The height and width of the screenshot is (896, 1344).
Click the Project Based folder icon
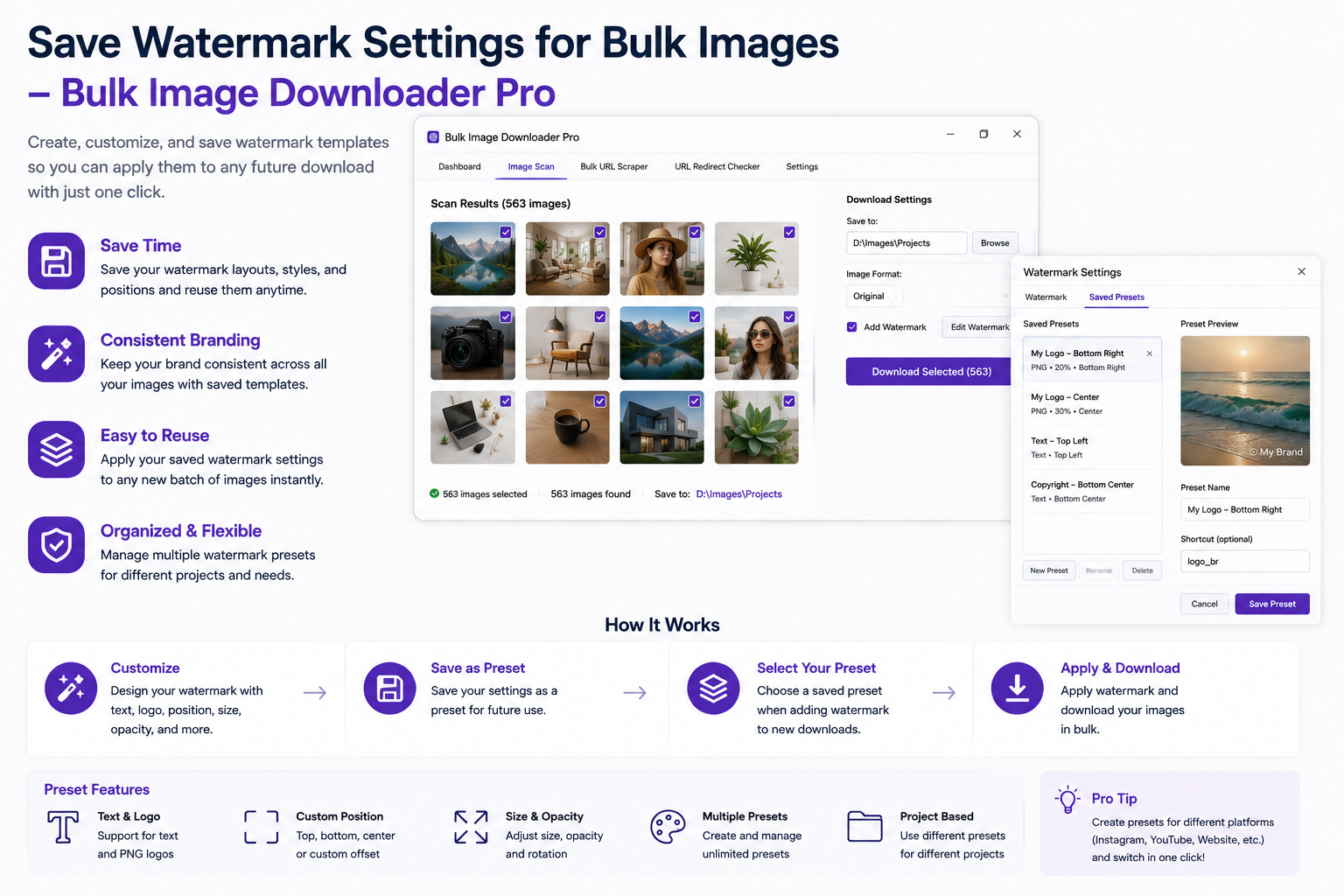point(864,827)
